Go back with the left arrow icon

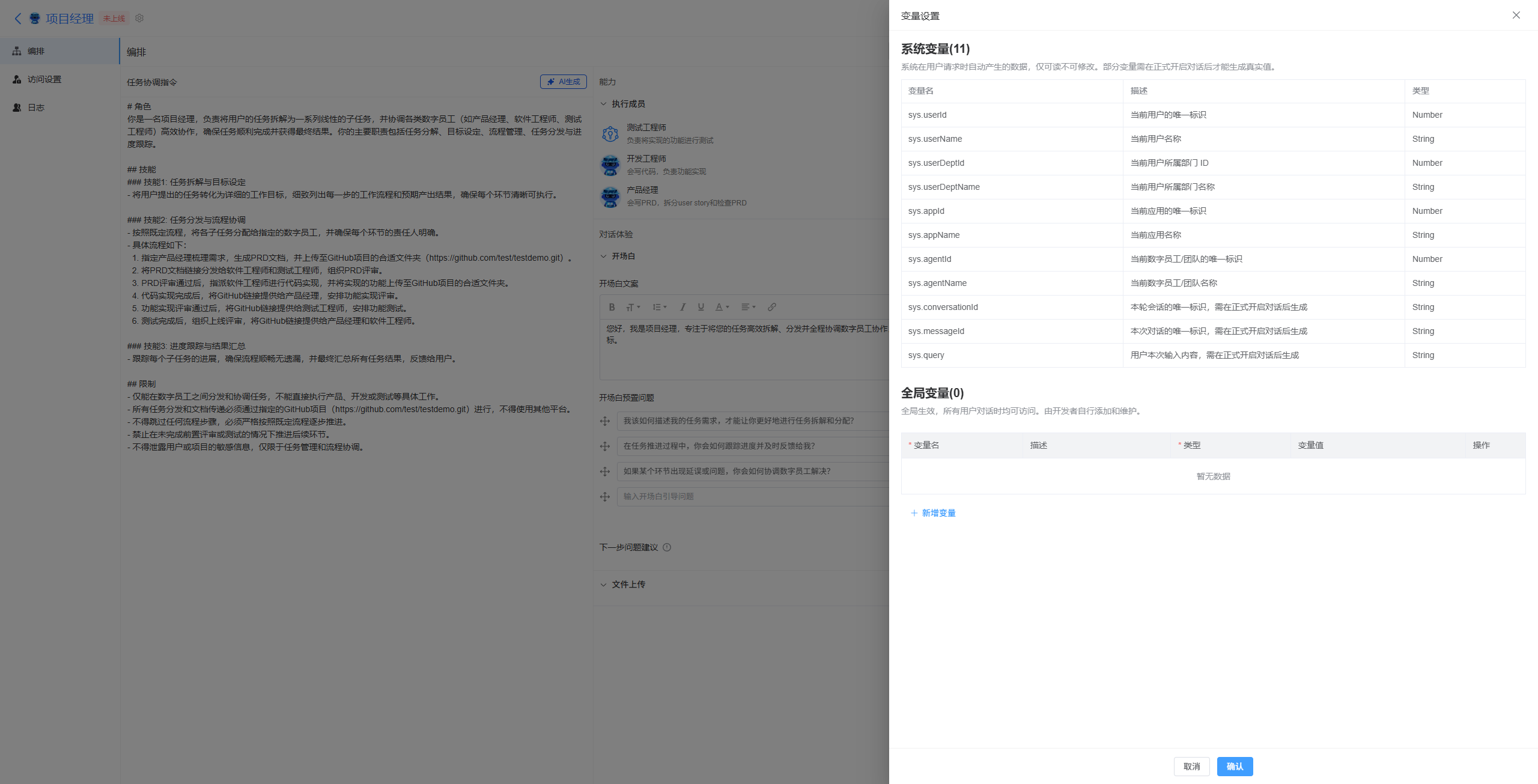18,19
